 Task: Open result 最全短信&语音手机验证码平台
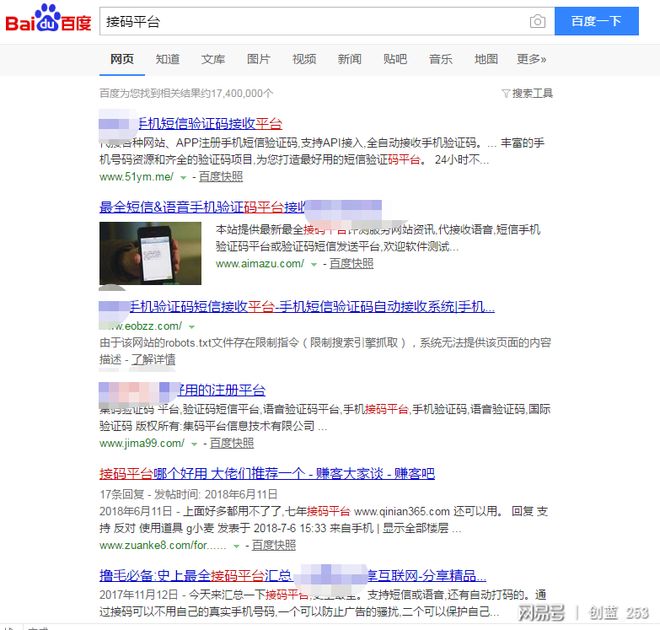tap(202, 207)
